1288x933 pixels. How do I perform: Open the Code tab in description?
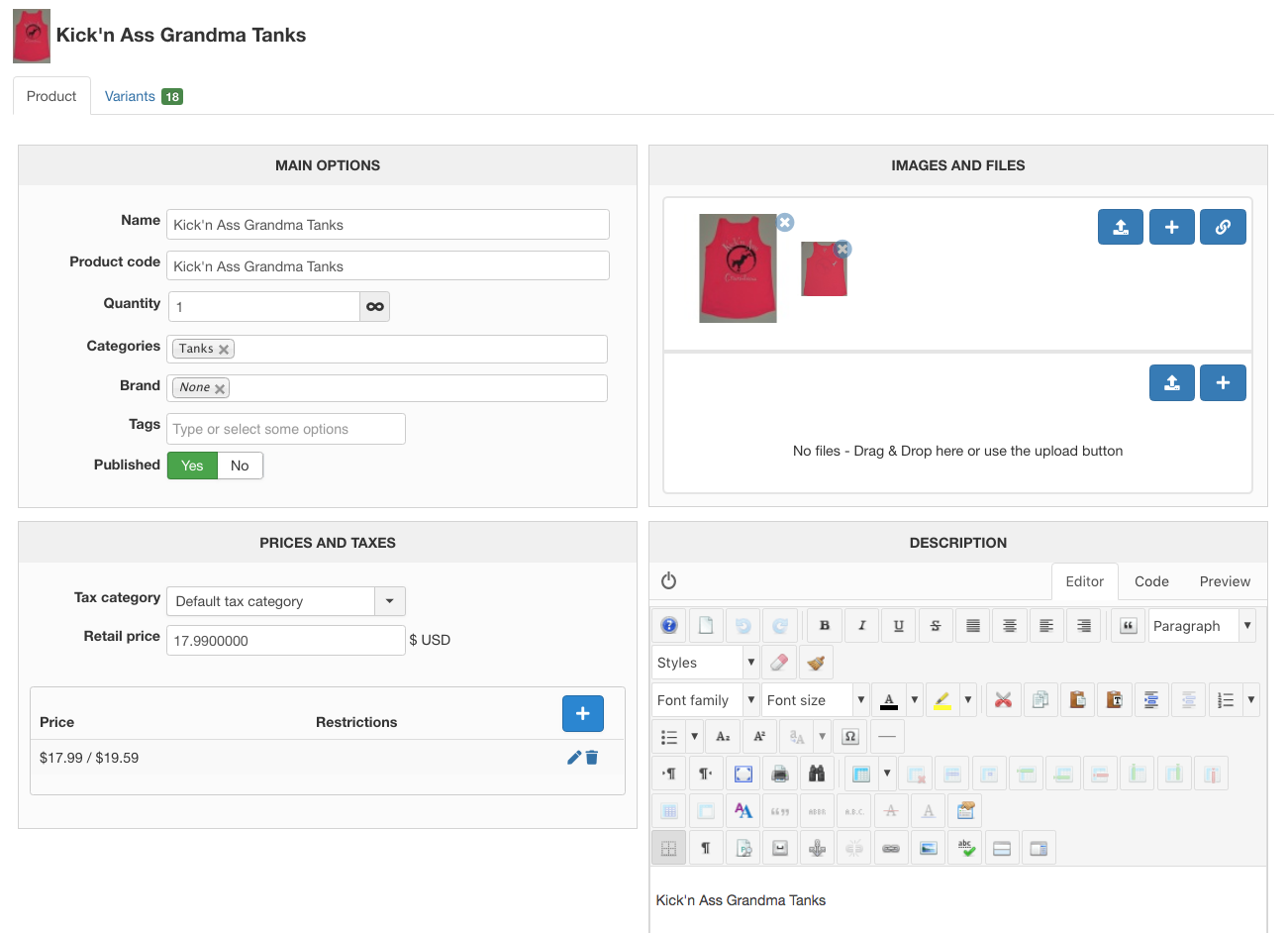click(1151, 581)
